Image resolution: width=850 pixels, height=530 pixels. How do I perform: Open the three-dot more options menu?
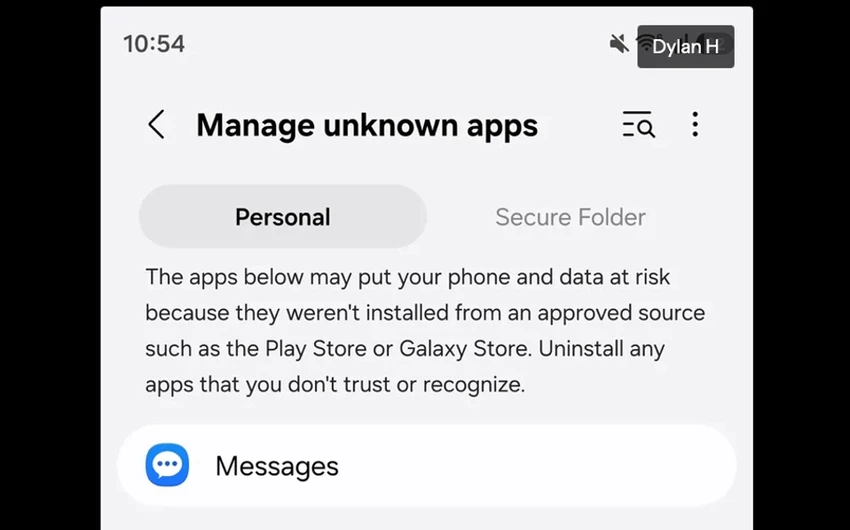pos(695,125)
